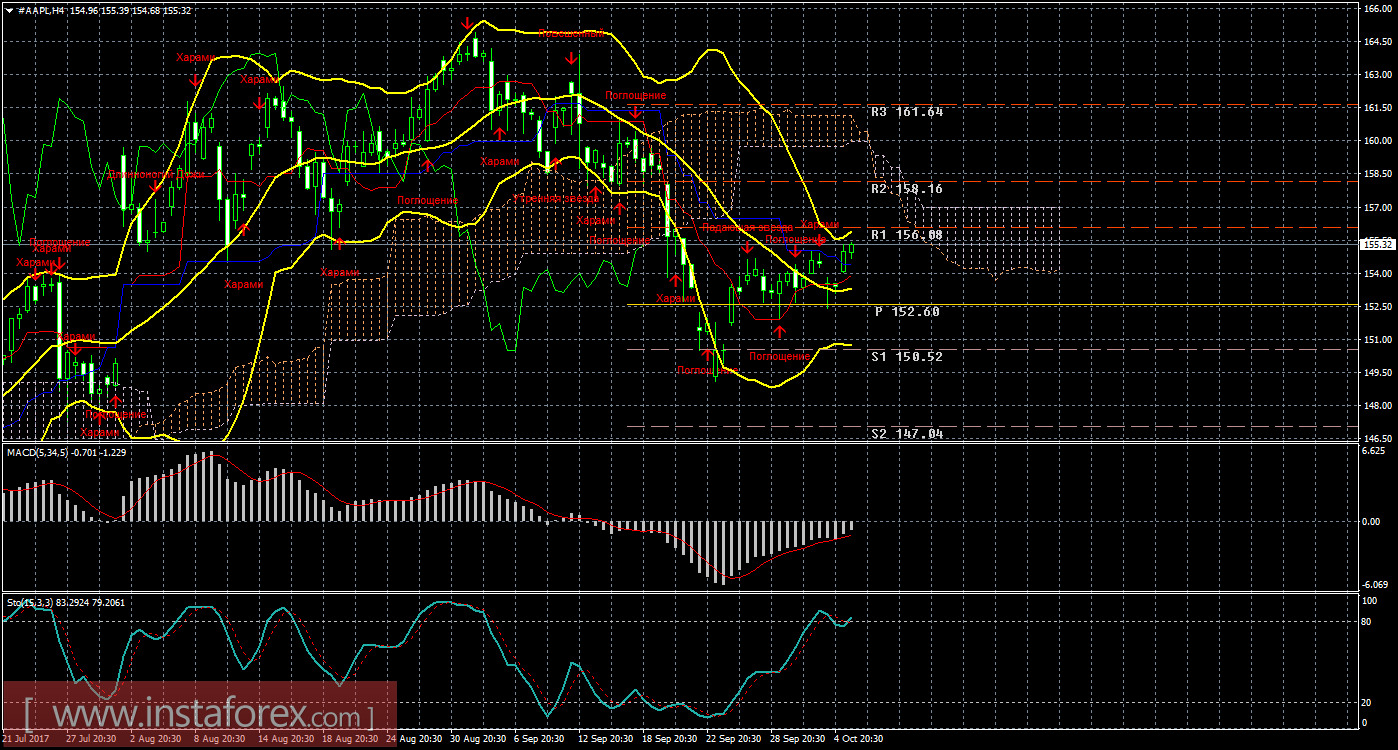Screen dimensions: 1398x750
Task: Click the current price tag 155.32
Action: (1376, 243)
